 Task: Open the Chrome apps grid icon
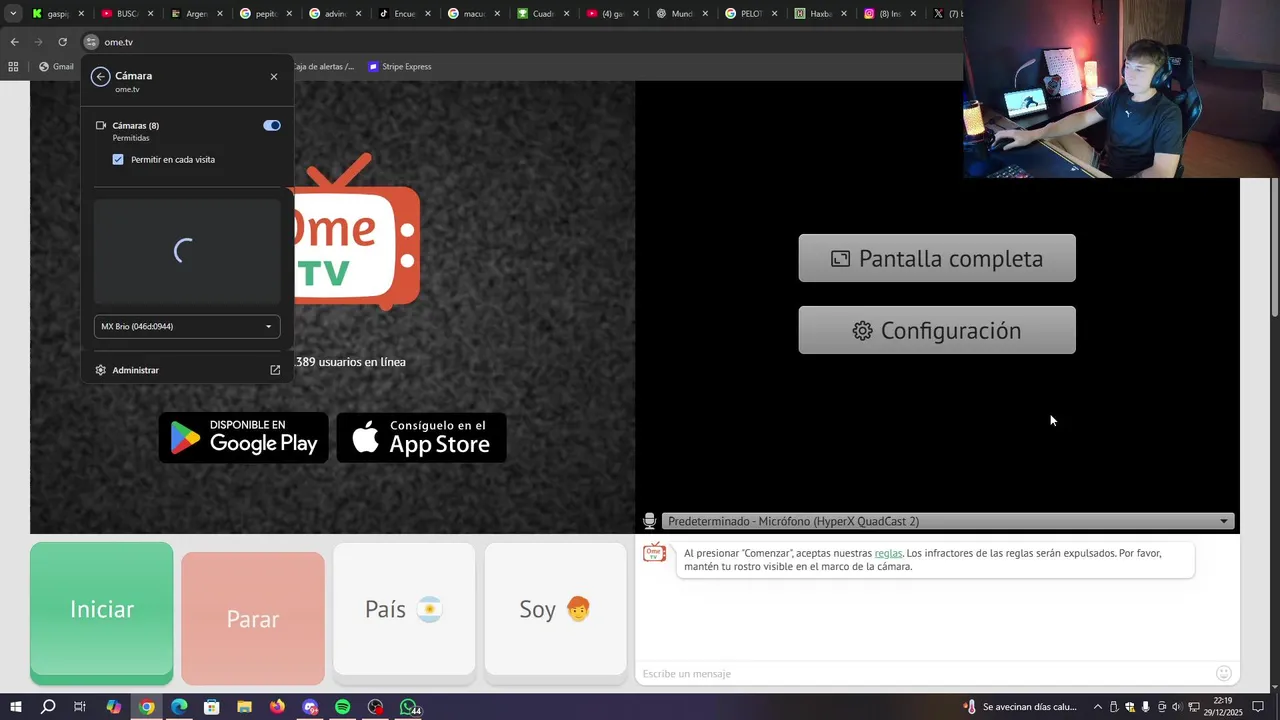[13, 67]
